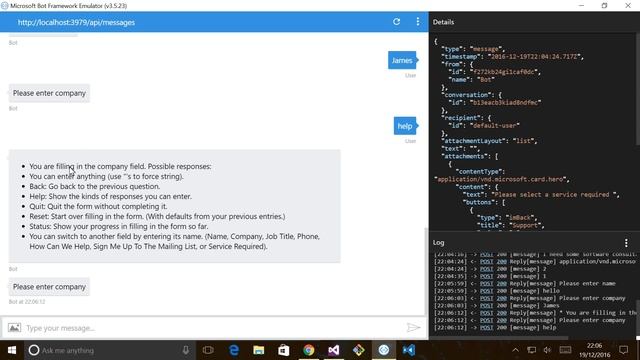This screenshot has height=360, width=640.
Task: Click the send arrow icon
Action: [413, 327]
